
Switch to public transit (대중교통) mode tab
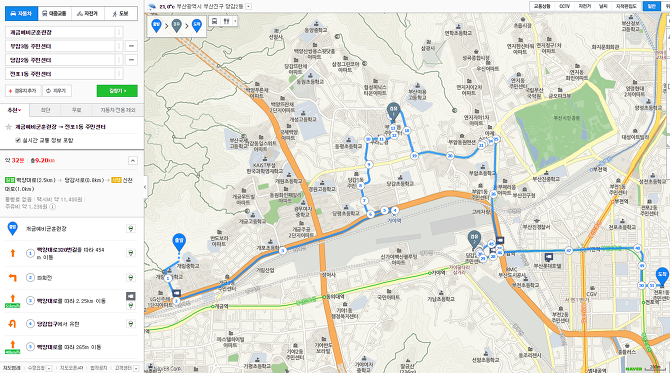(x=55, y=14)
